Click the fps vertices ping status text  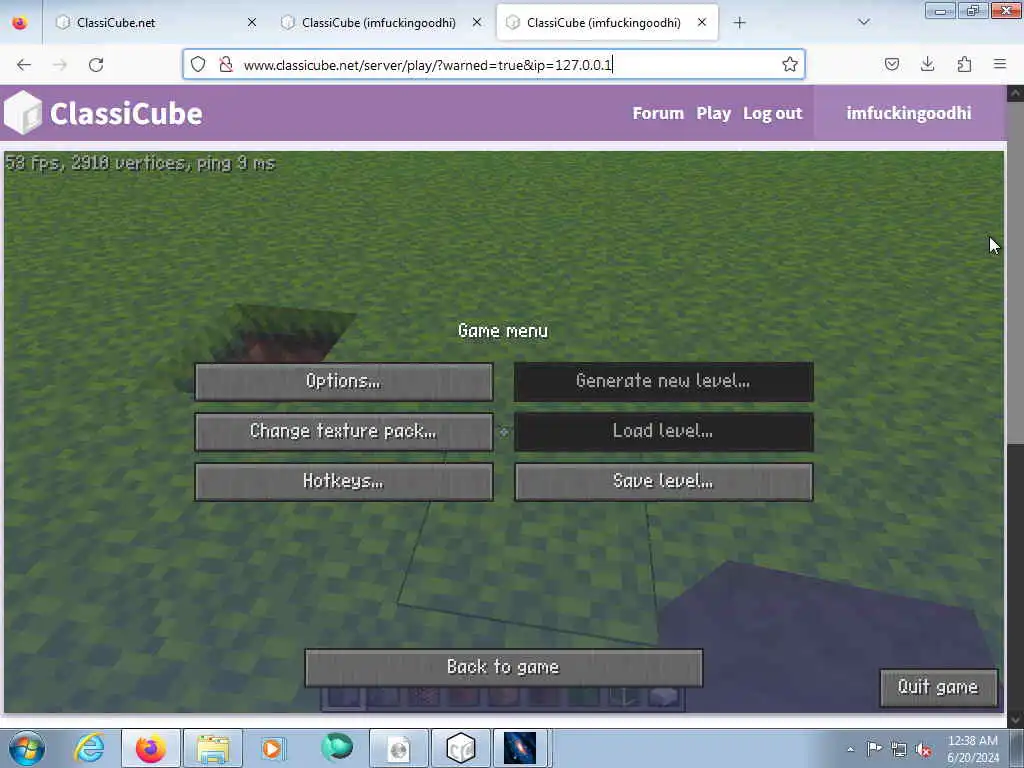click(140, 163)
